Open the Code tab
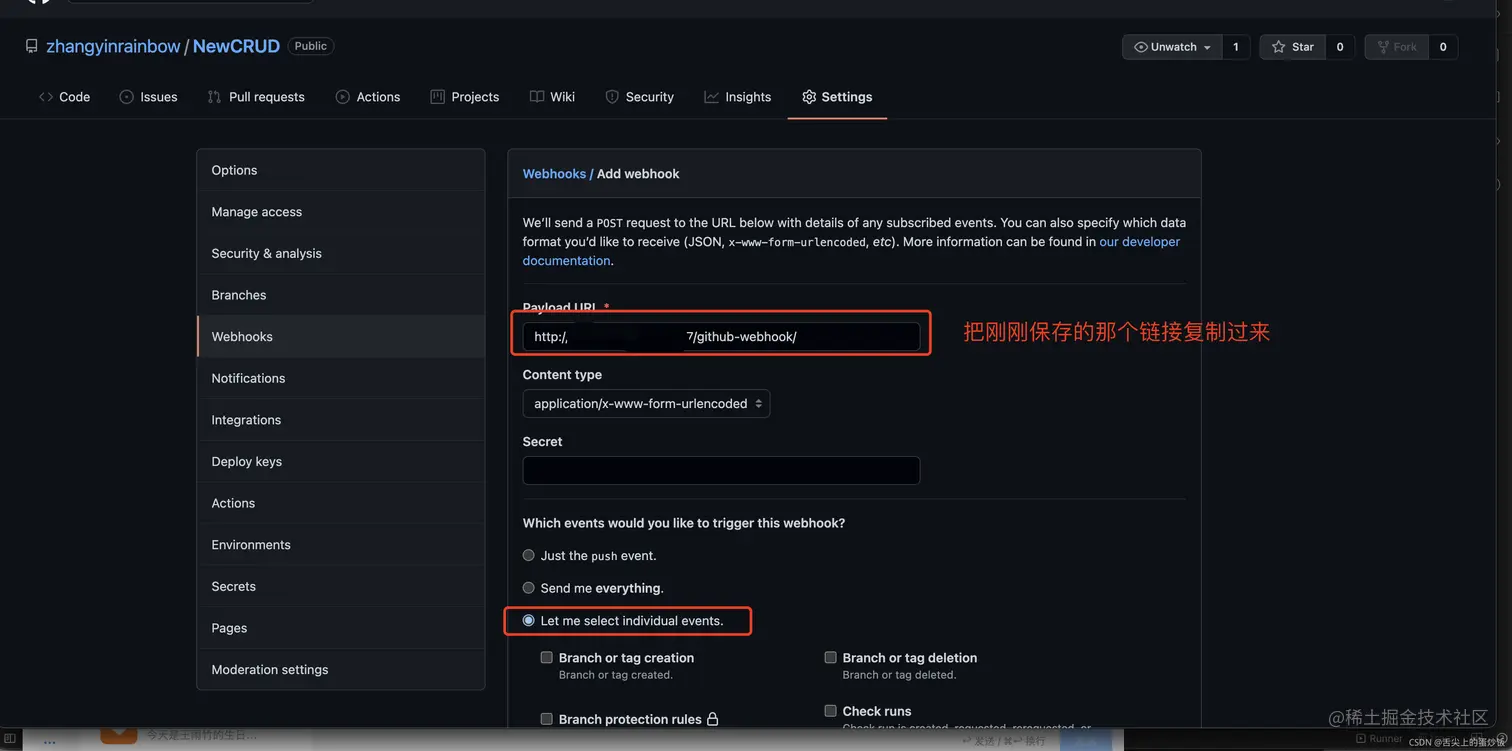Screen dimensions: 1512x751 point(65,97)
